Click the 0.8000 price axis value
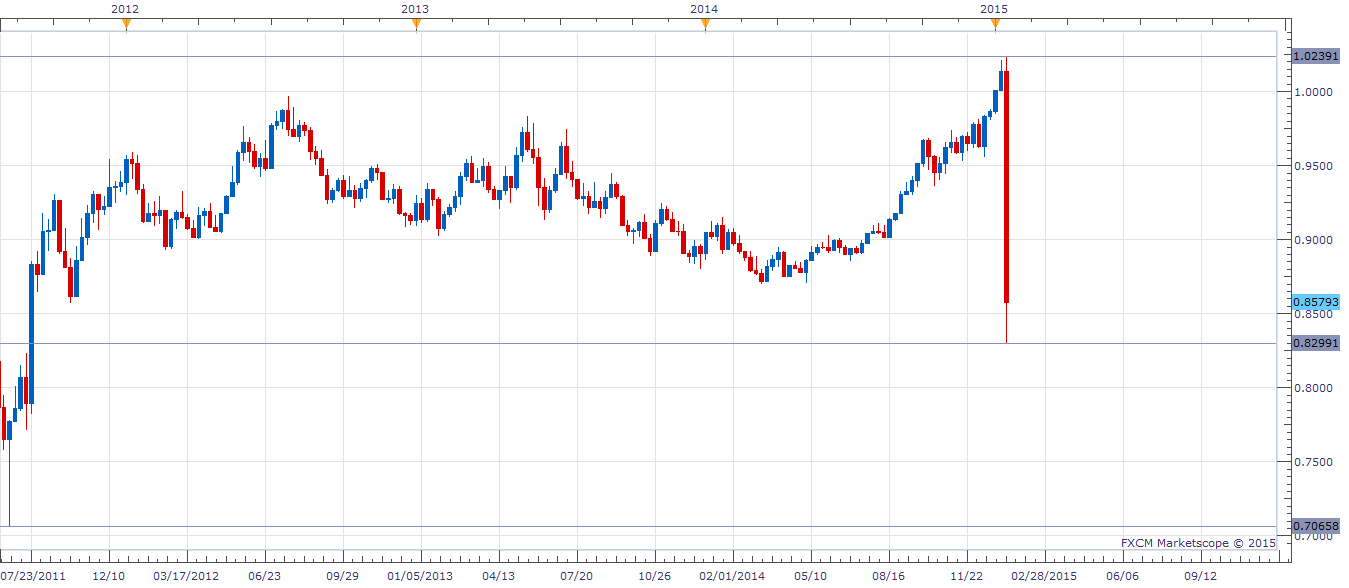Screen dimensions: 1349x588 pos(1313,388)
